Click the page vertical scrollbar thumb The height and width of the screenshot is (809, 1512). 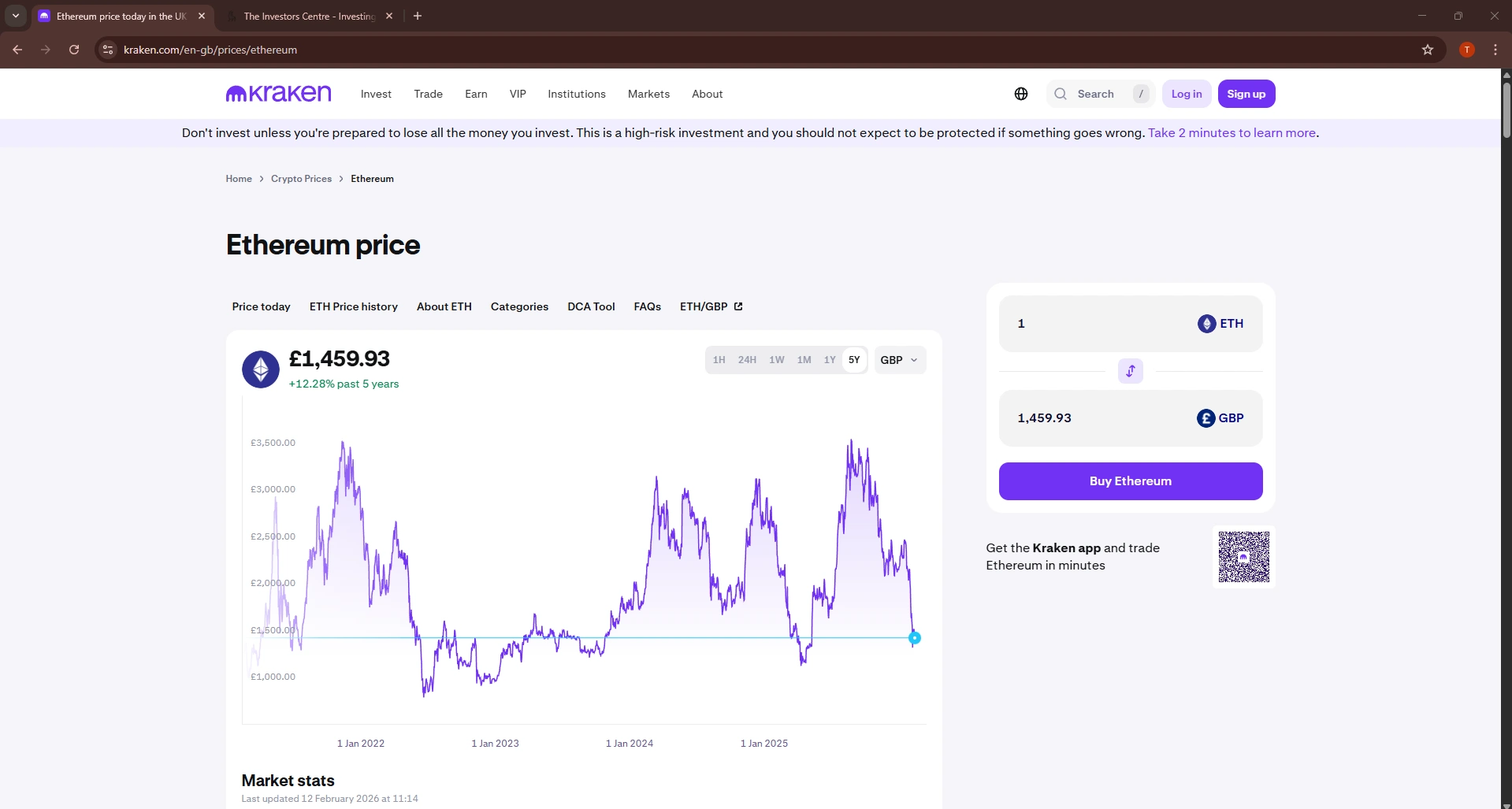tap(1506, 110)
